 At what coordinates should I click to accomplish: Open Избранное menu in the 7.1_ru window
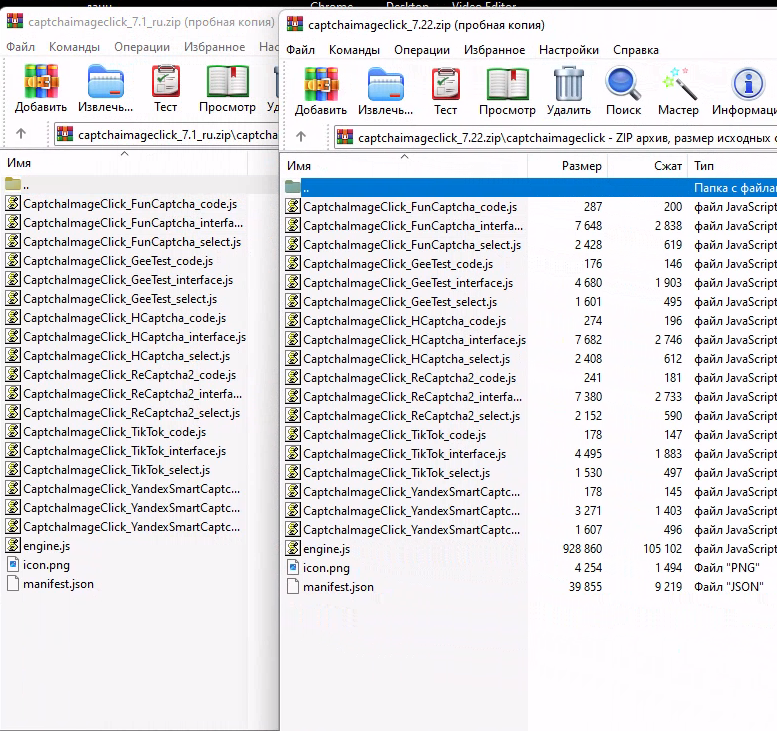click(x=215, y=47)
